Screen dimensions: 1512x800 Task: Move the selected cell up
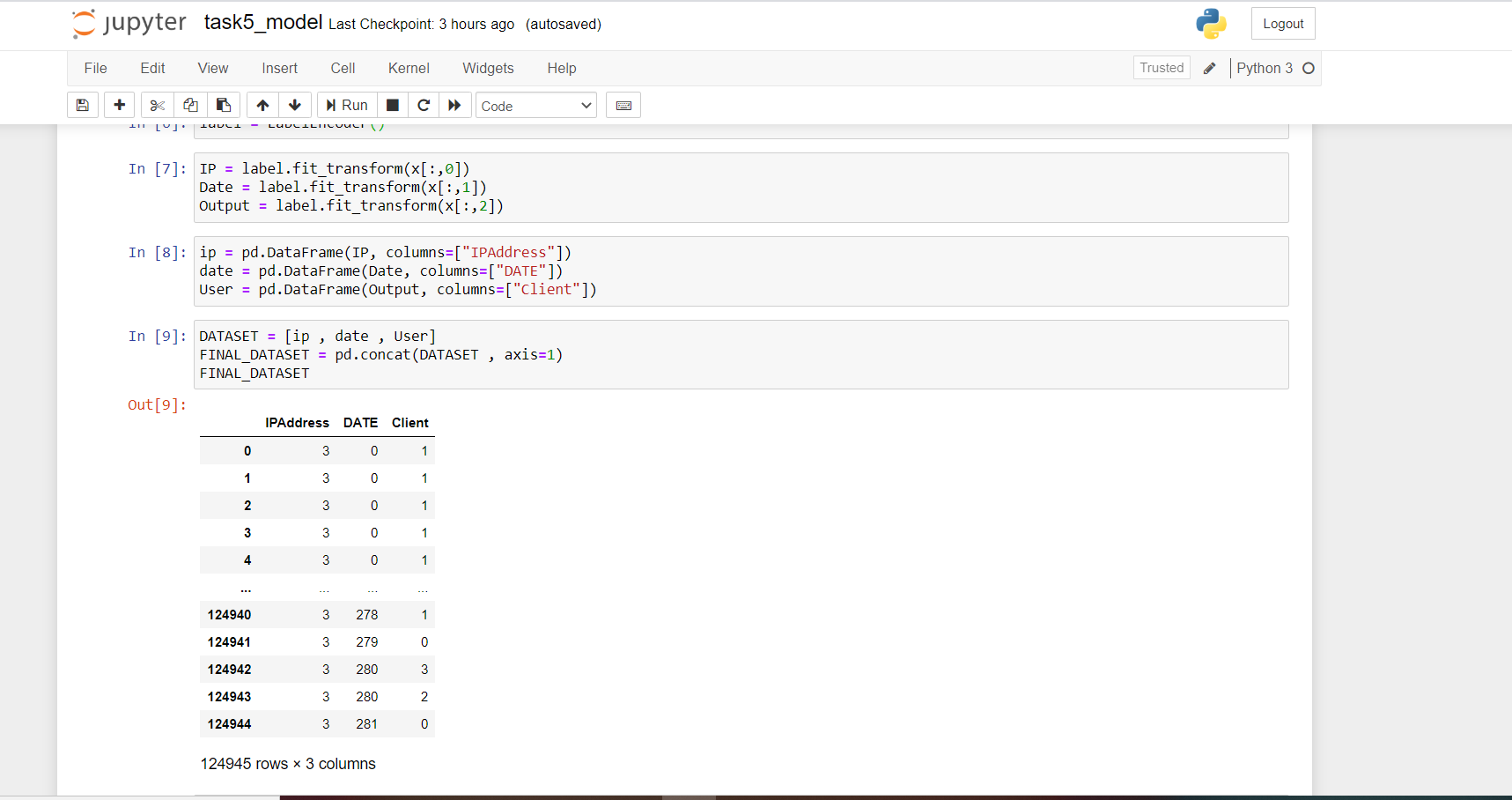coord(262,105)
